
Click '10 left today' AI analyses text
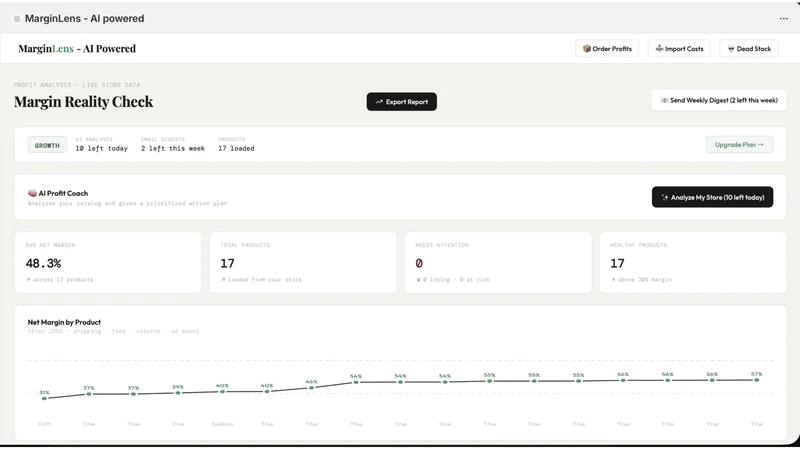(102, 148)
